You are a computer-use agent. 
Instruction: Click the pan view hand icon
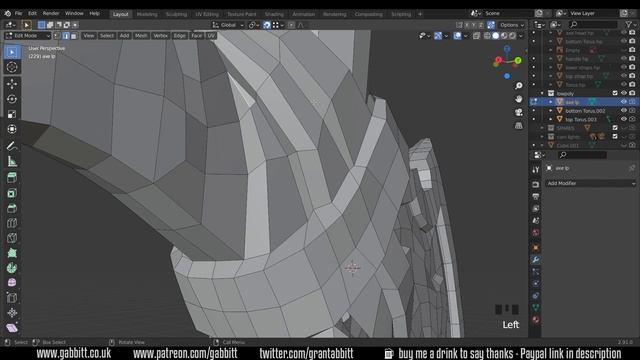coord(518,99)
